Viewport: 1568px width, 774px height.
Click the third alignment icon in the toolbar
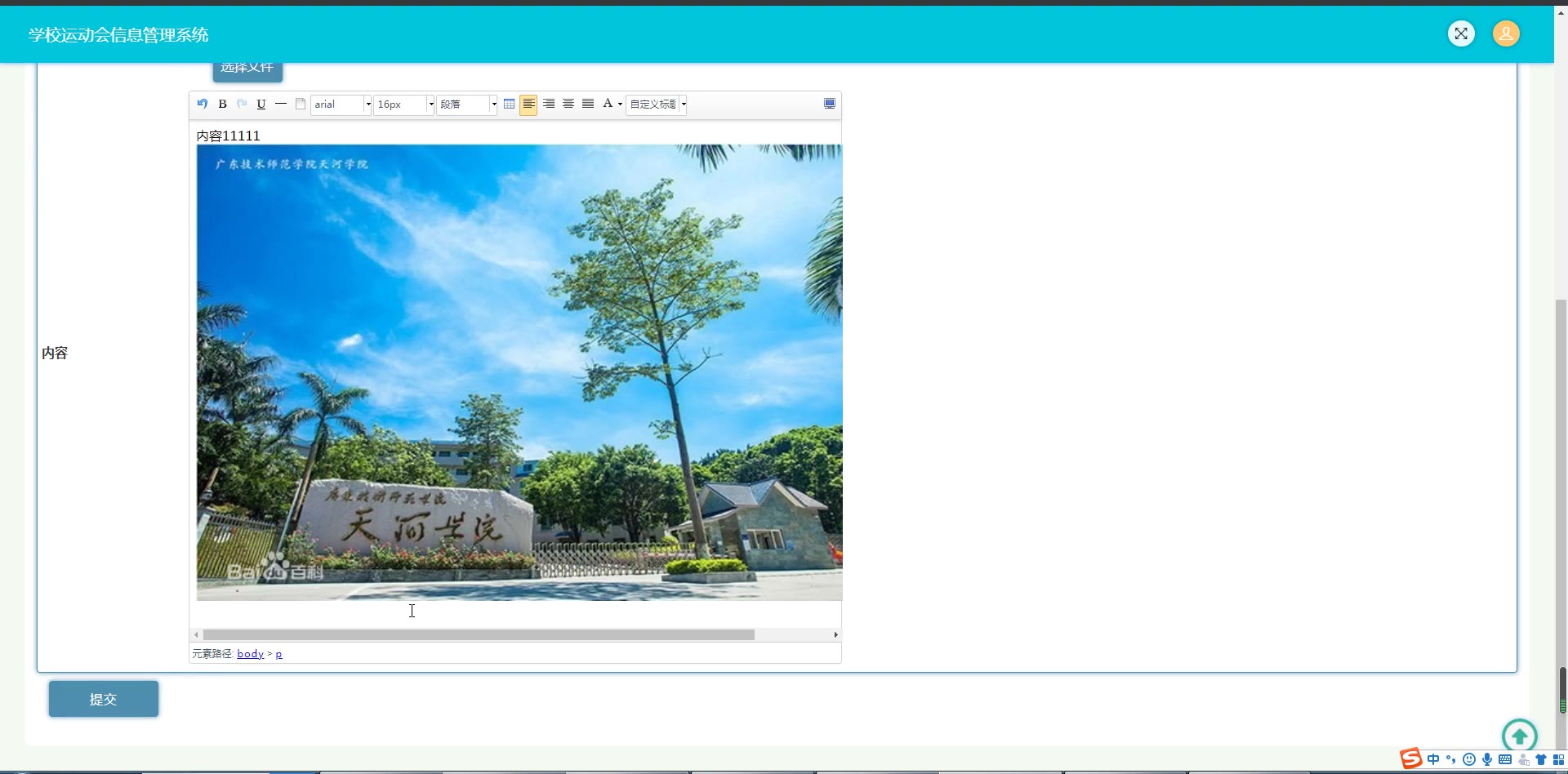[568, 104]
